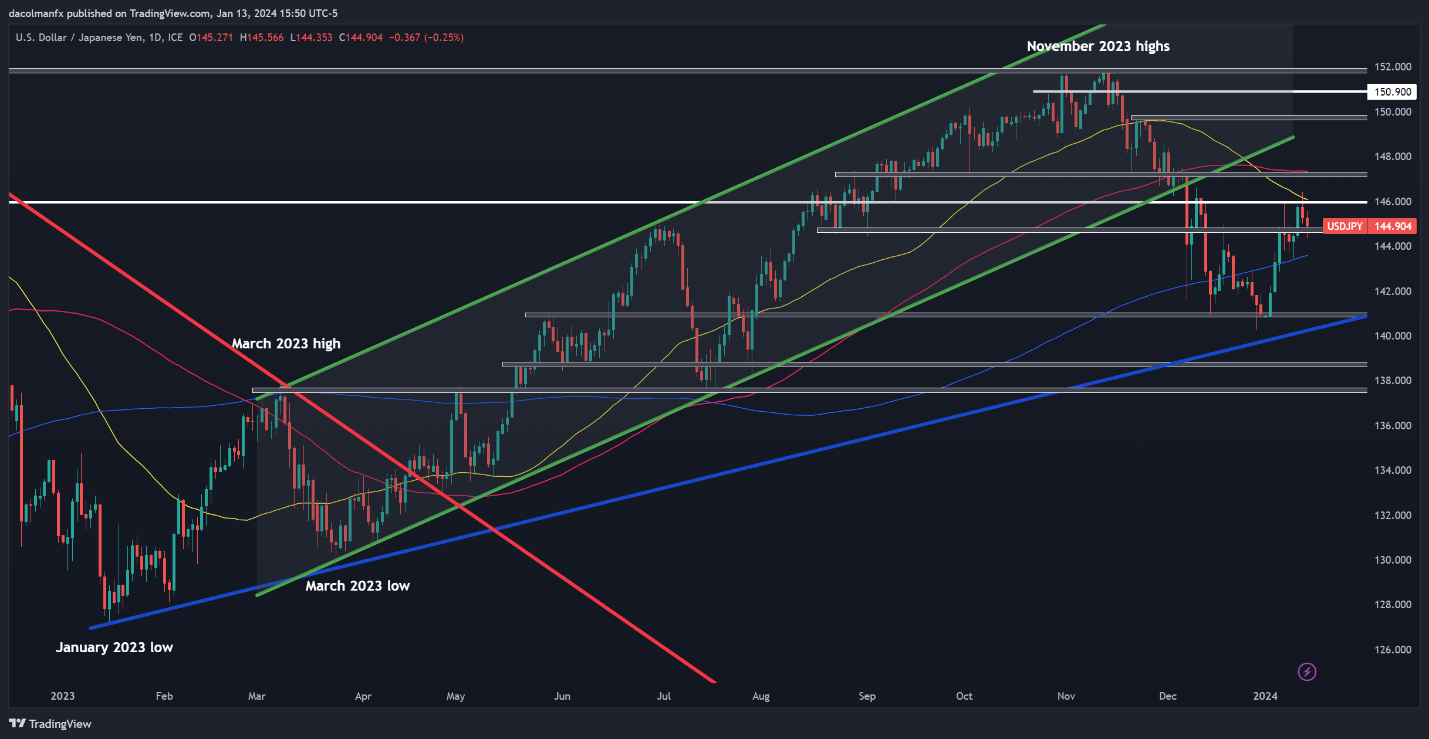The image size is (1429, 739).
Task: Click the Sep label on the time axis
Action: pos(867,695)
